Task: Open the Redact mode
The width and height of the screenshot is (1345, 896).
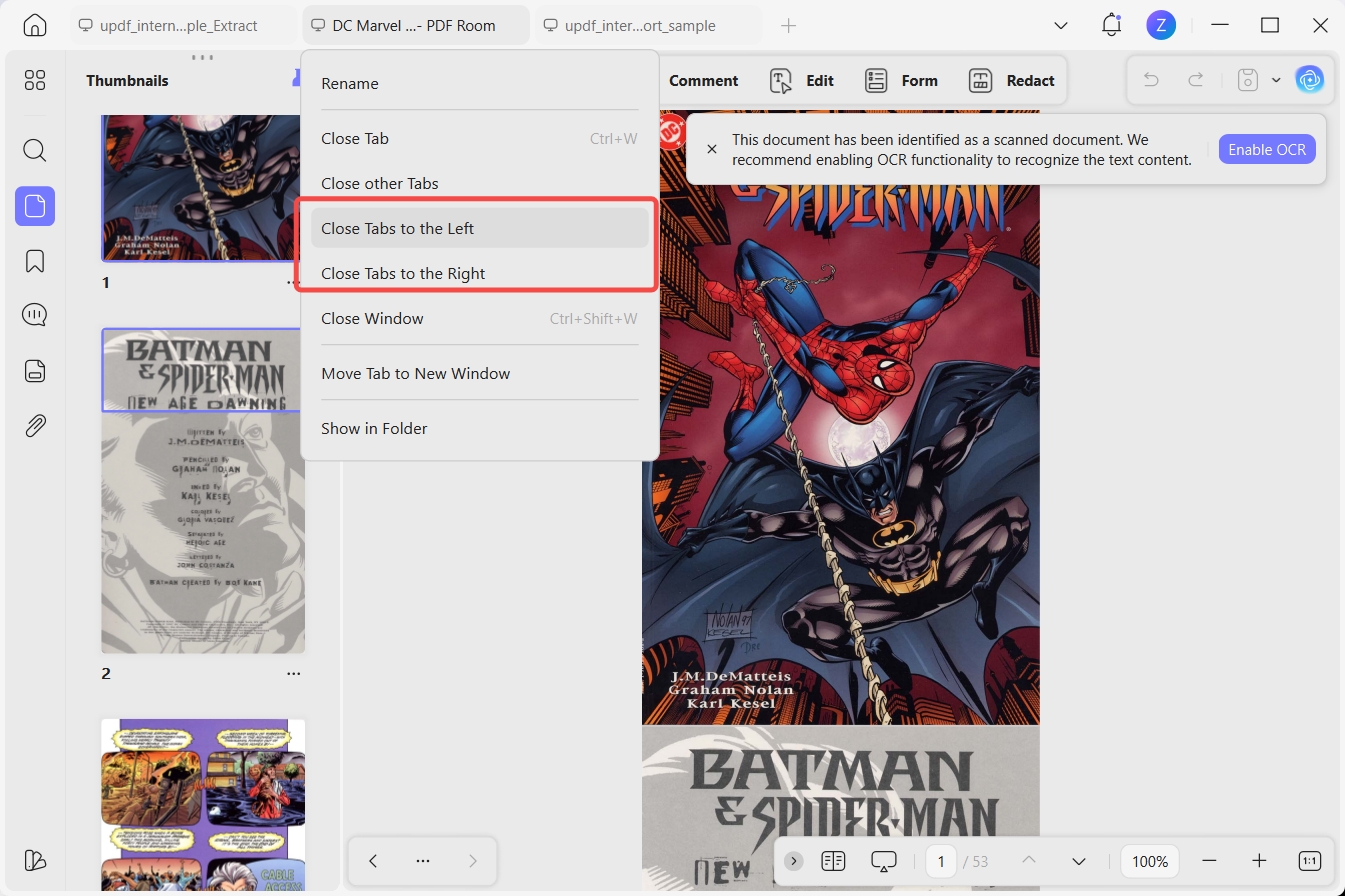Action: pyautogui.click(x=1012, y=81)
